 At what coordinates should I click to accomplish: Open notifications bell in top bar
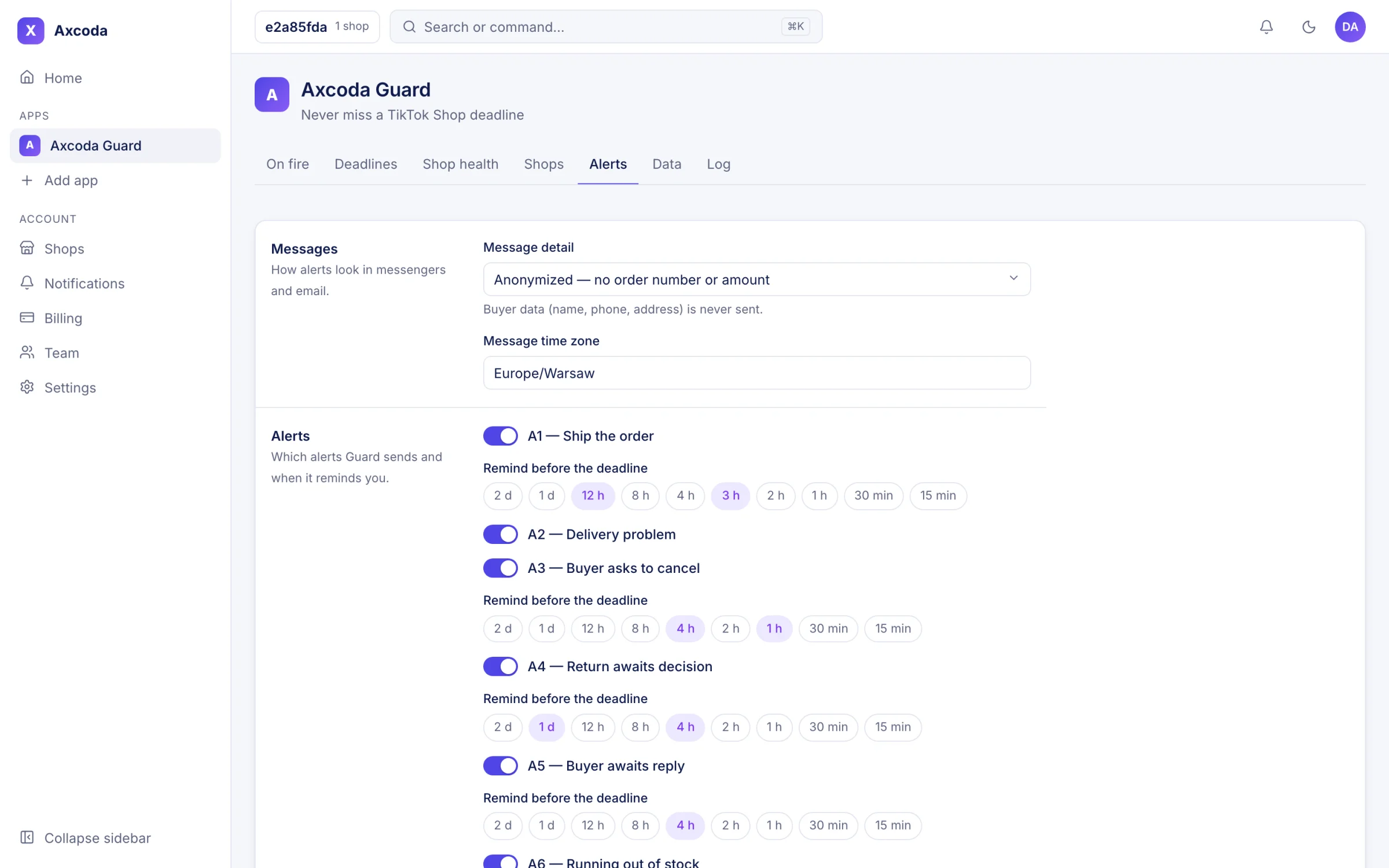click(x=1266, y=27)
